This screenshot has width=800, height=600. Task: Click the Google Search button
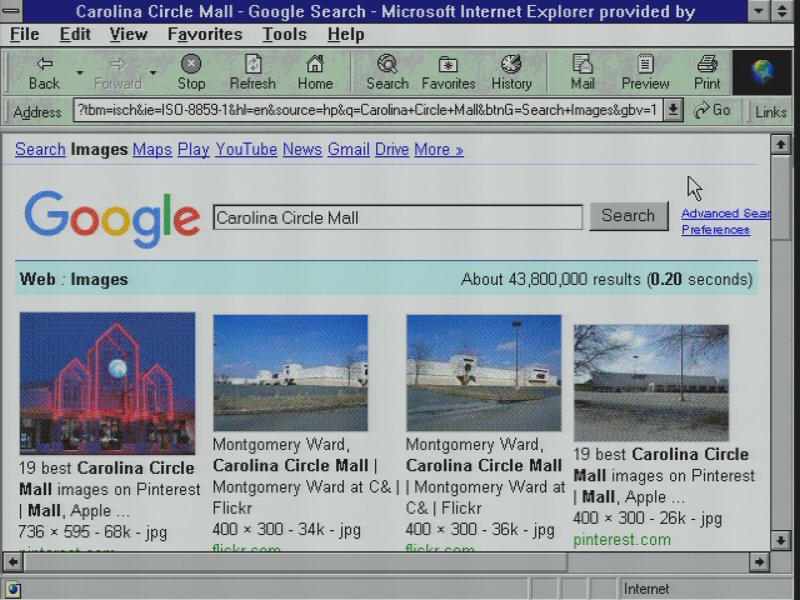pos(629,216)
